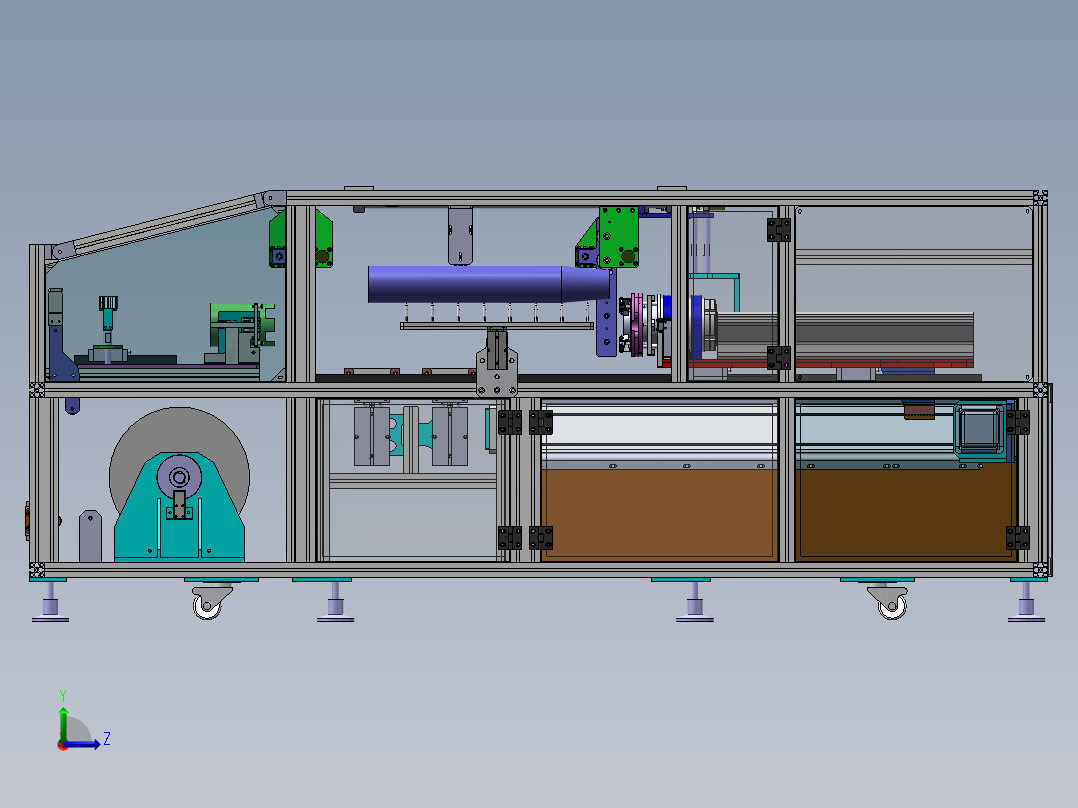Select the gray clamp block below nozzle bar
The image size is (1078, 808).
[x=496, y=371]
